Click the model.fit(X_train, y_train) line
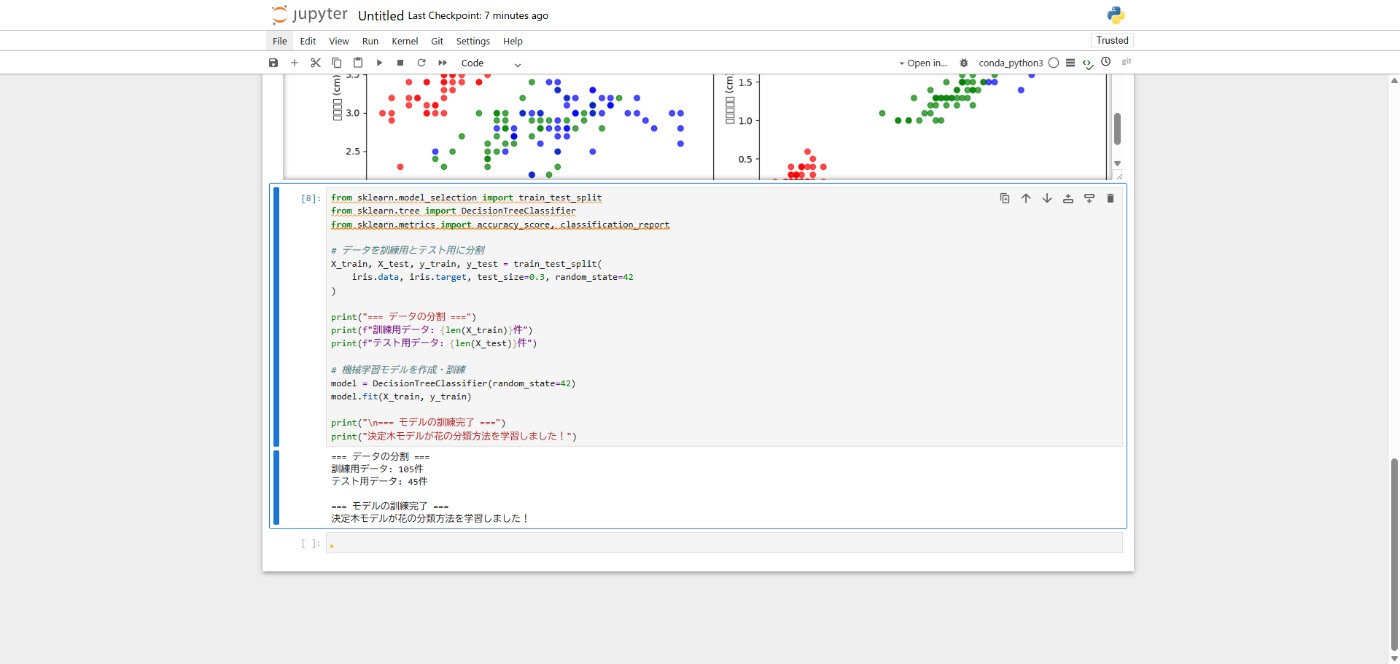Image resolution: width=1400 pixels, height=664 pixels. [x=401, y=396]
